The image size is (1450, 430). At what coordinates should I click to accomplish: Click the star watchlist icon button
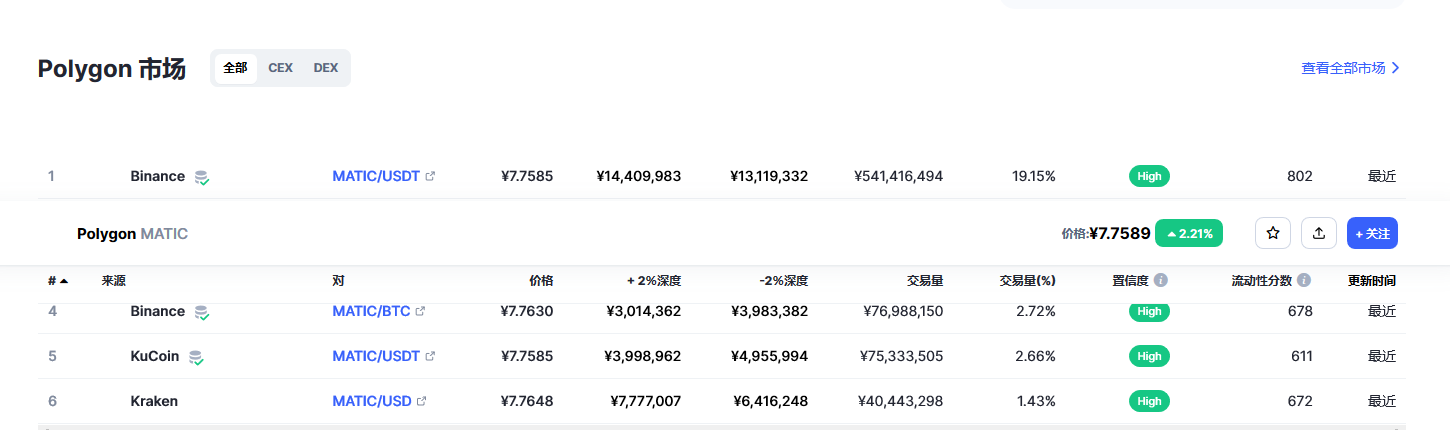tap(1273, 233)
